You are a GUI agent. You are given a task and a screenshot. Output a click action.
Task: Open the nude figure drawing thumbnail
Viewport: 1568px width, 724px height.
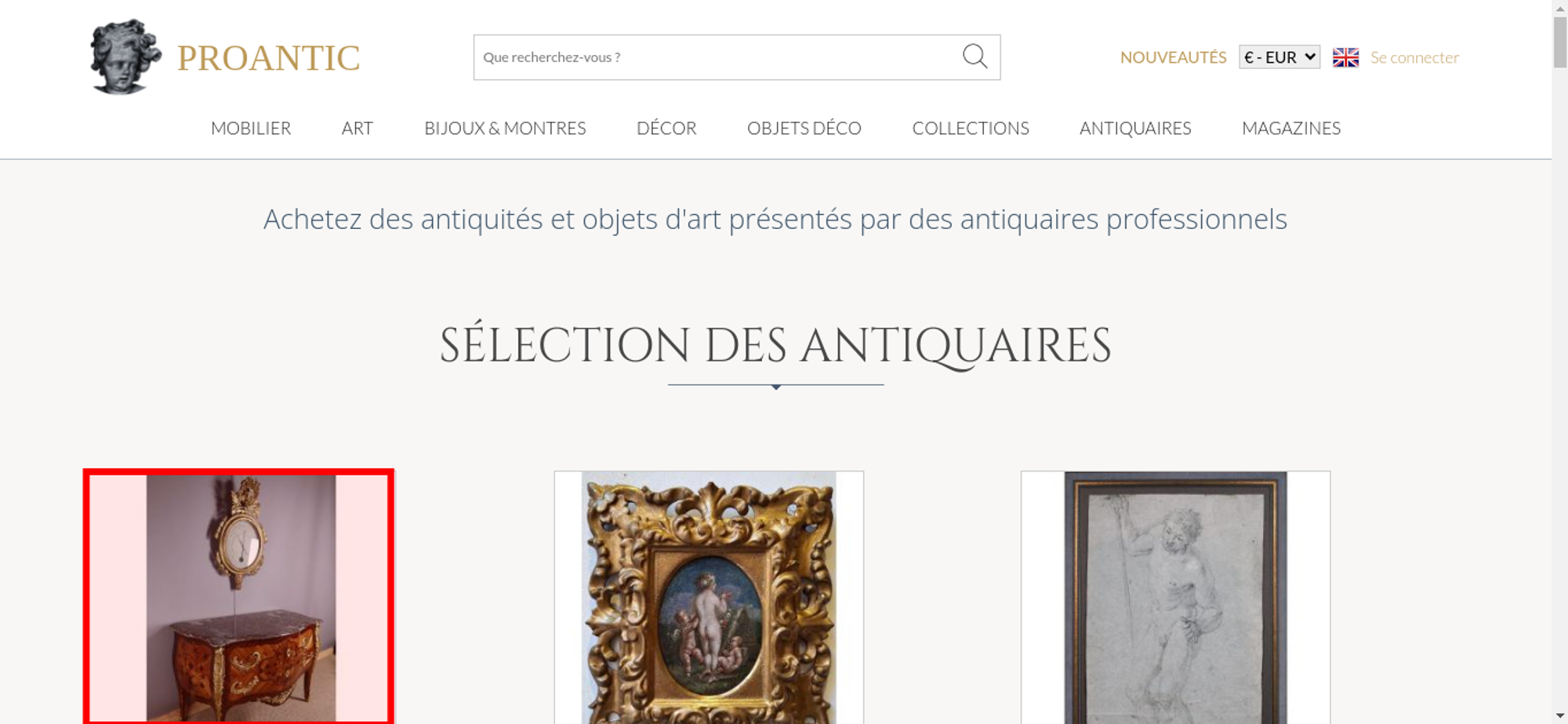pos(1175,597)
